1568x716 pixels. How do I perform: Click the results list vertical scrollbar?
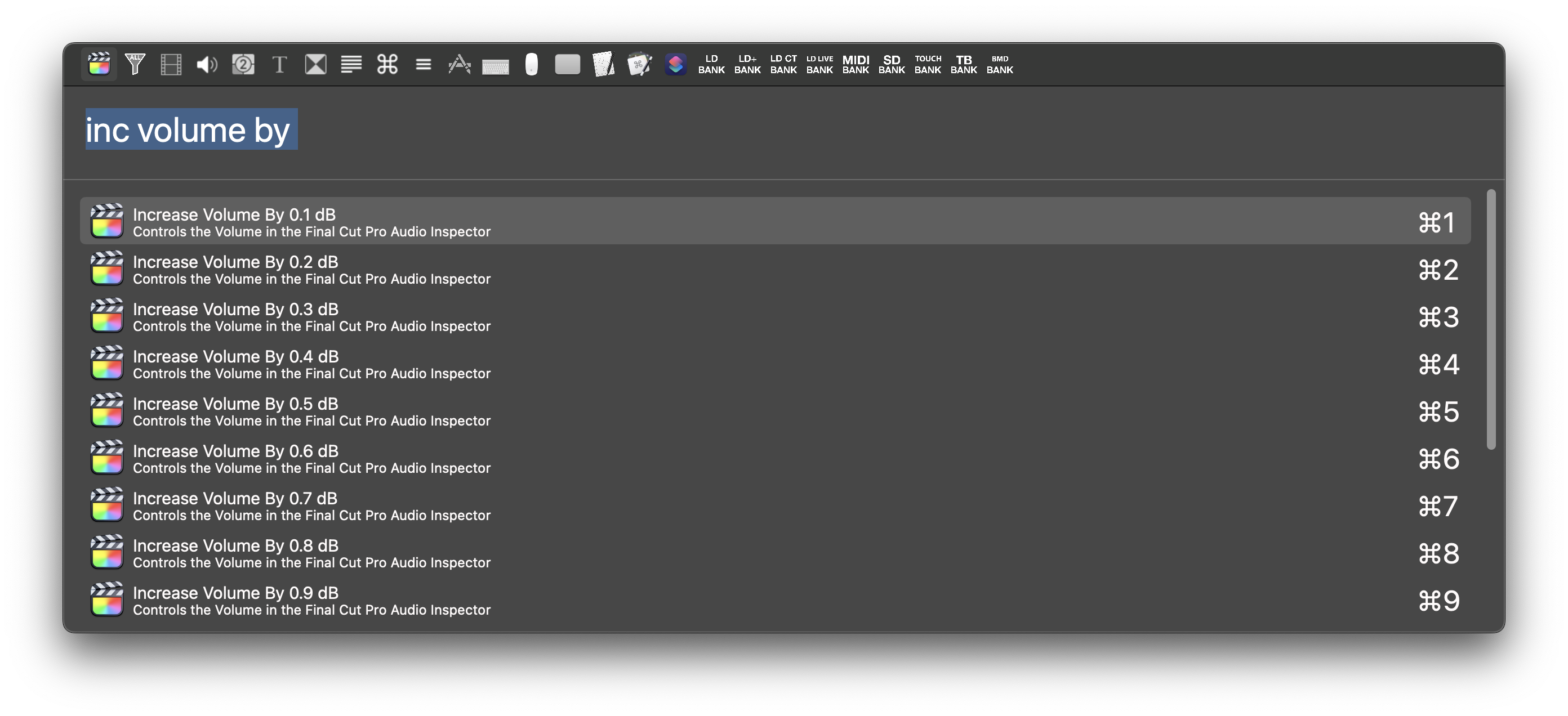(1491, 319)
